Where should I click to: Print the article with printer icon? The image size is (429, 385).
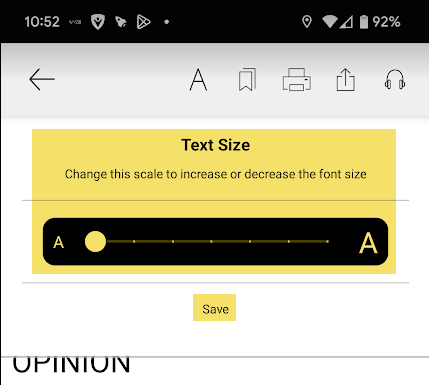297,79
